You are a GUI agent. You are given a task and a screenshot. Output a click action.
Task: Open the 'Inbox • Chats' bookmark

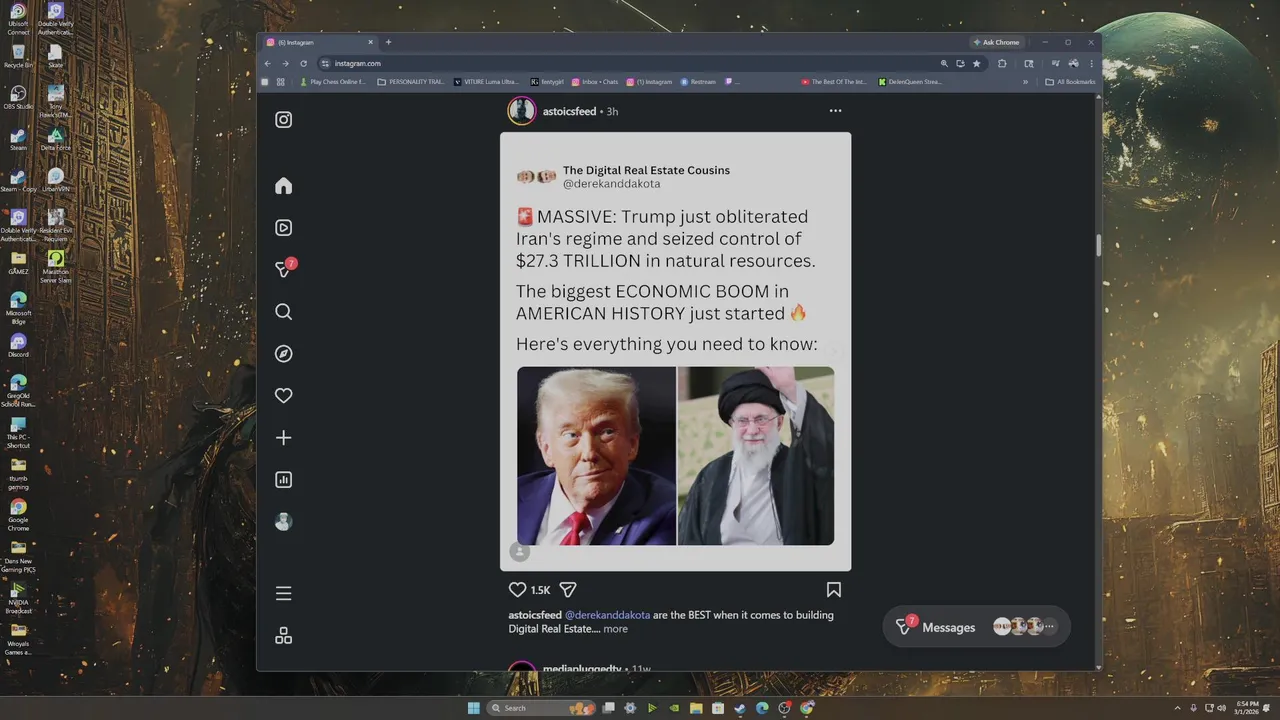pos(595,82)
